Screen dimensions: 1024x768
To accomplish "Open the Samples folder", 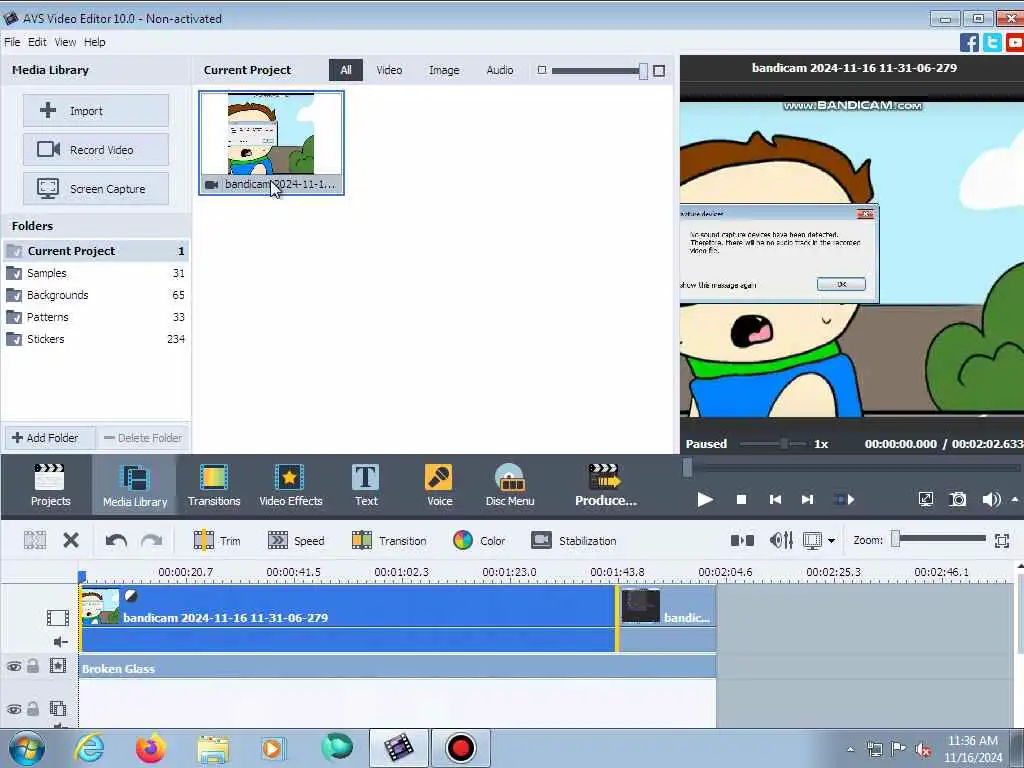I will 96,273.
